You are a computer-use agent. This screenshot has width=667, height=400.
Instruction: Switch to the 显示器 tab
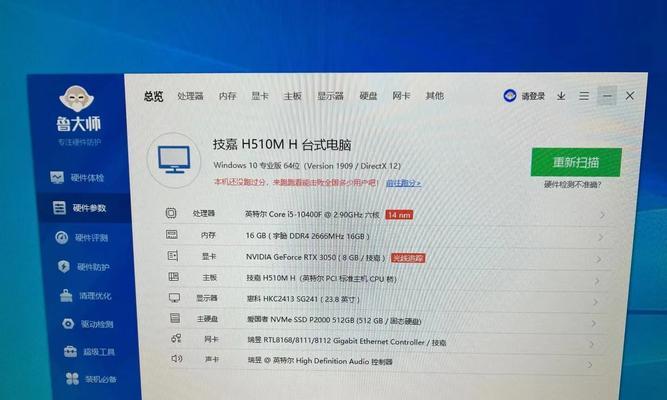[x=330, y=96]
